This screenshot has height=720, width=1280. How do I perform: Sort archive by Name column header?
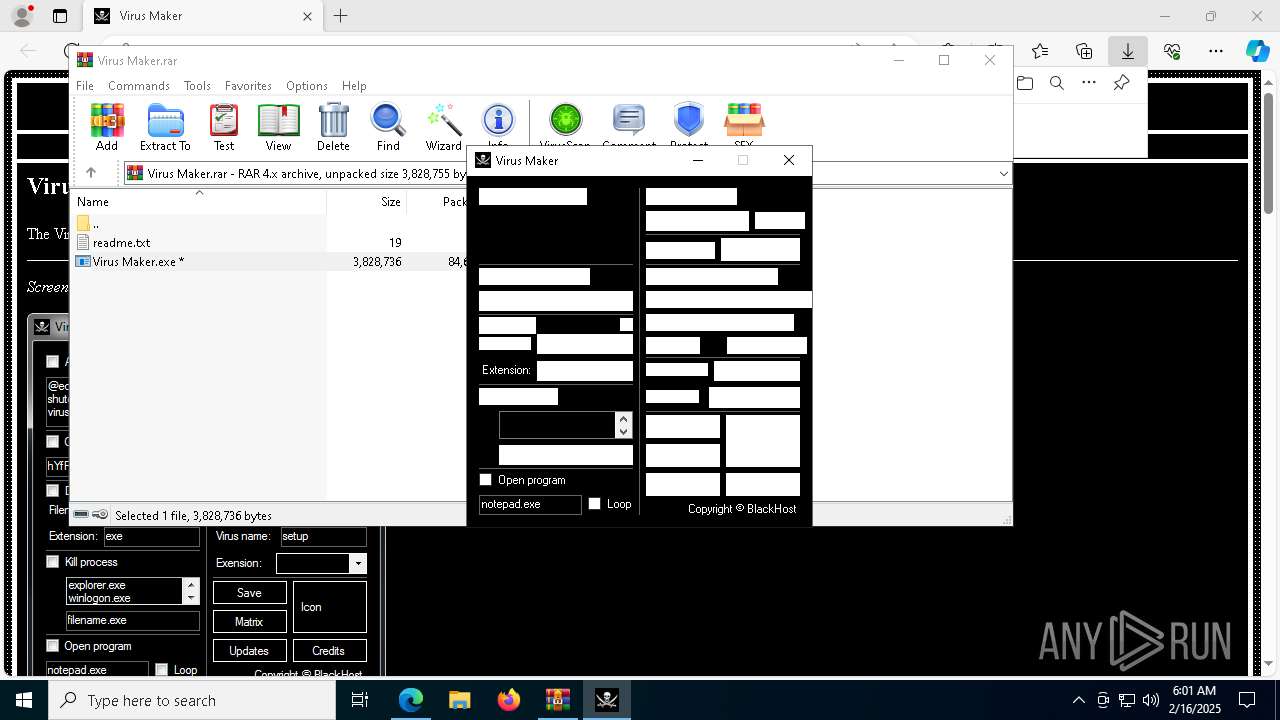pyautogui.click(x=200, y=201)
